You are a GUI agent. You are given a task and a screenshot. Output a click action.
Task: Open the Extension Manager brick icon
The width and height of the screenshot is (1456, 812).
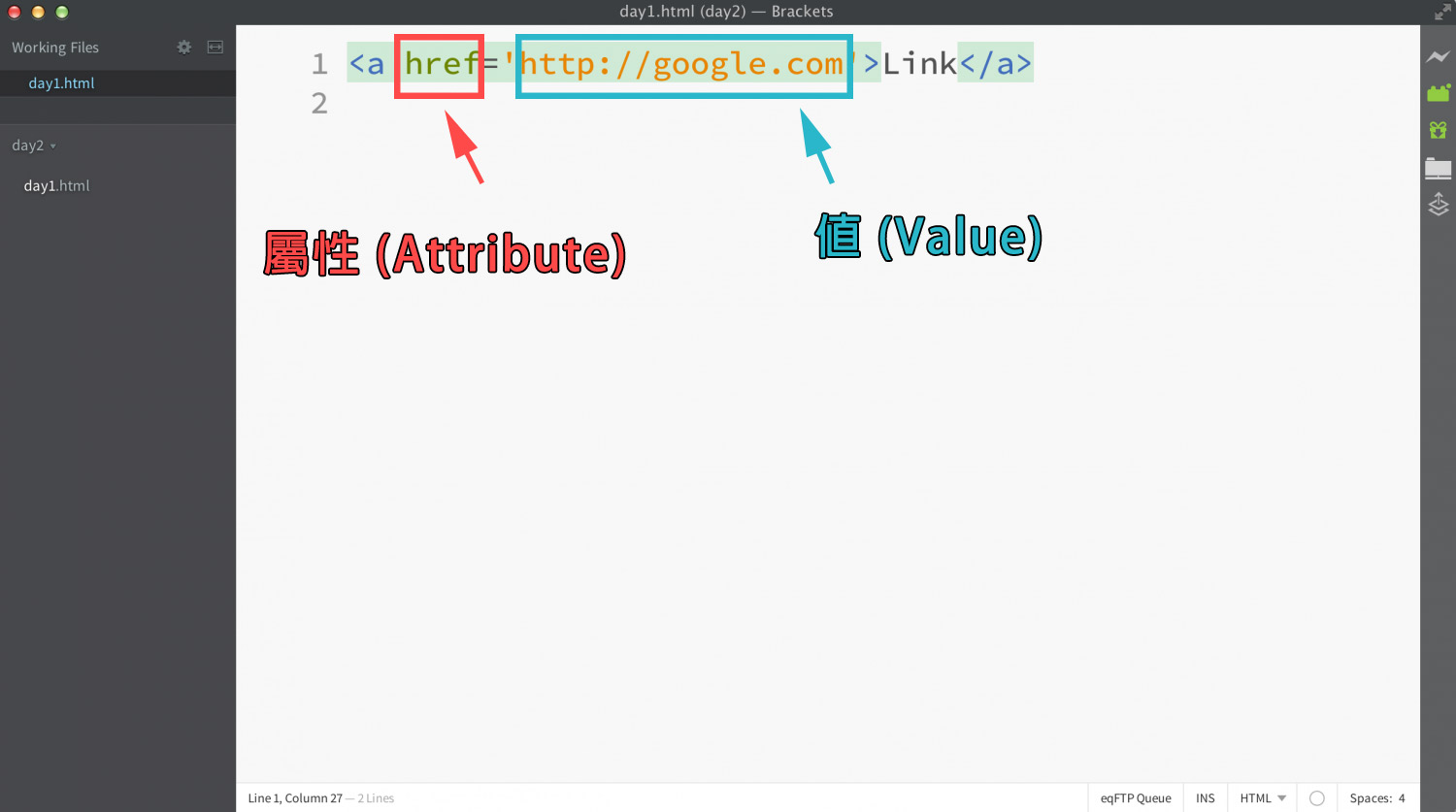coord(1438,93)
